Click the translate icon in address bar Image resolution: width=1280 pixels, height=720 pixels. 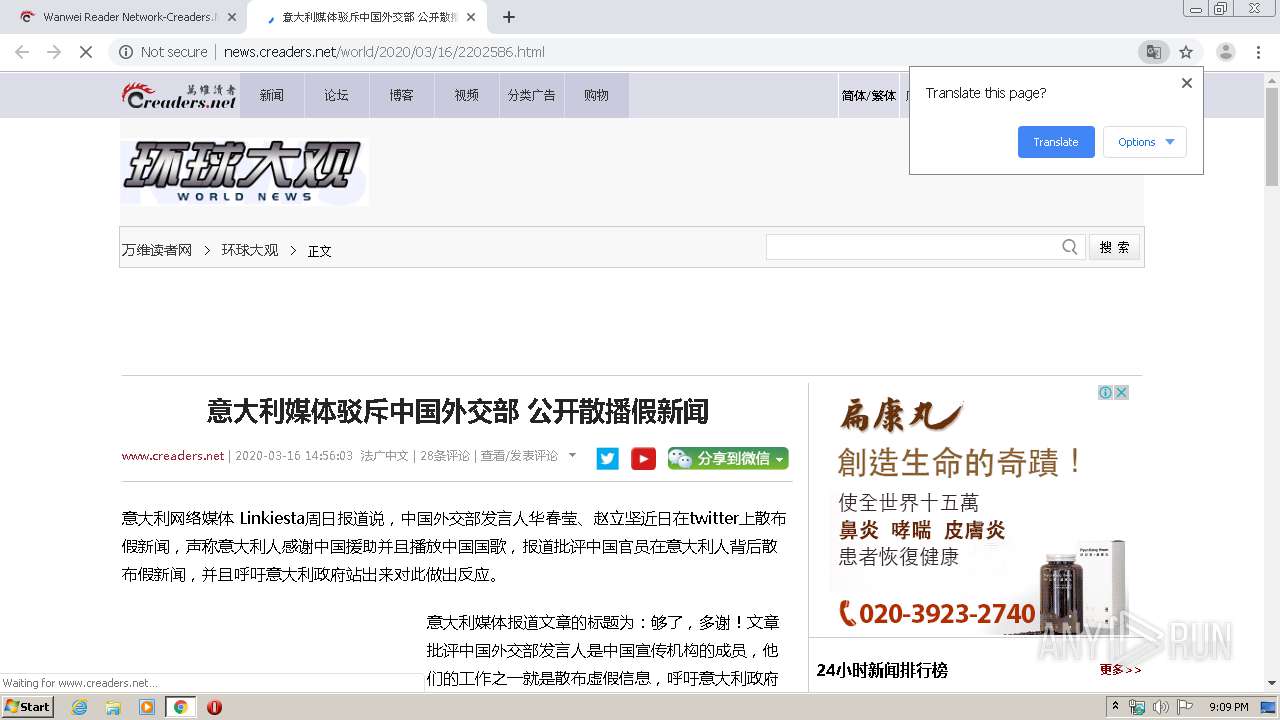point(1153,52)
